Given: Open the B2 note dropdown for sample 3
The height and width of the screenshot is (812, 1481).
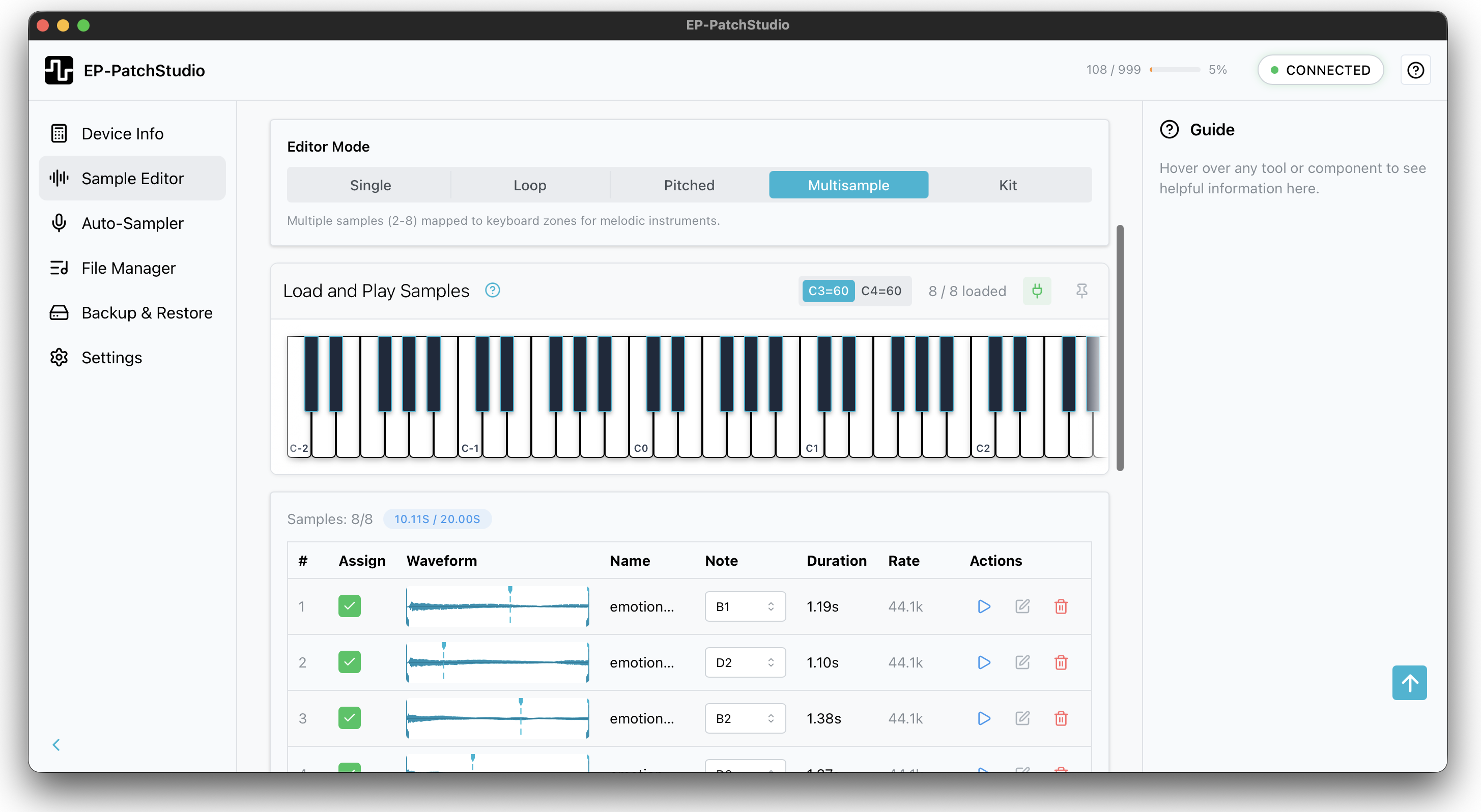Looking at the screenshot, I should [745, 718].
